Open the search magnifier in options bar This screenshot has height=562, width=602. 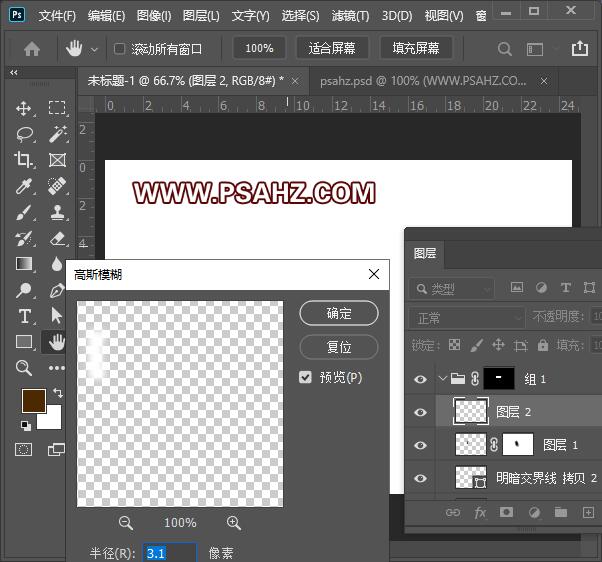pos(504,49)
